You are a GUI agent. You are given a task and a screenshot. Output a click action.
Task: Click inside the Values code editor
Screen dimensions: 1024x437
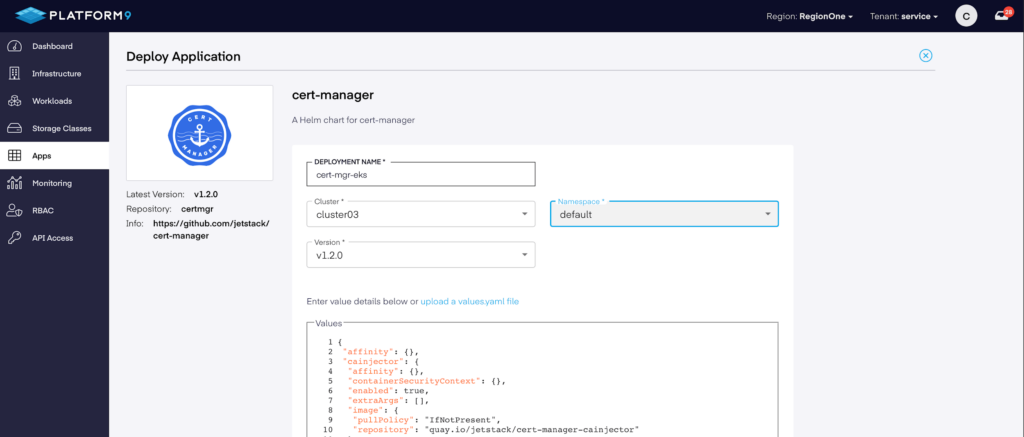click(542, 379)
